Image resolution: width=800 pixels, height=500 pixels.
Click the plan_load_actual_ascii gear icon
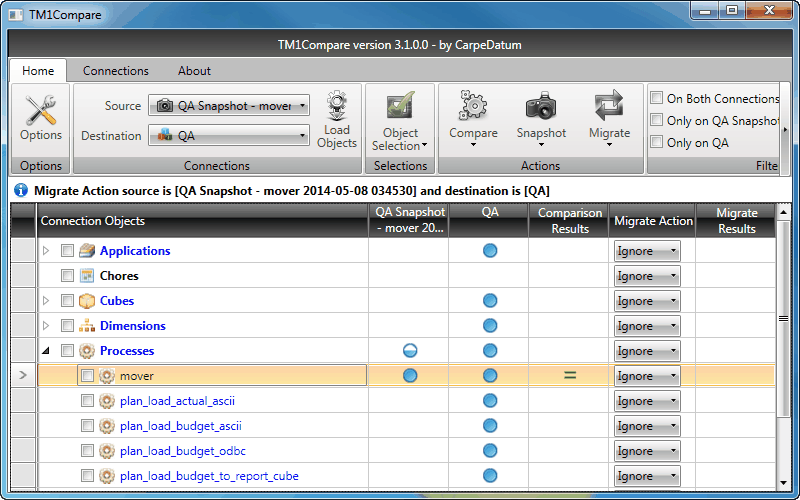tap(107, 401)
